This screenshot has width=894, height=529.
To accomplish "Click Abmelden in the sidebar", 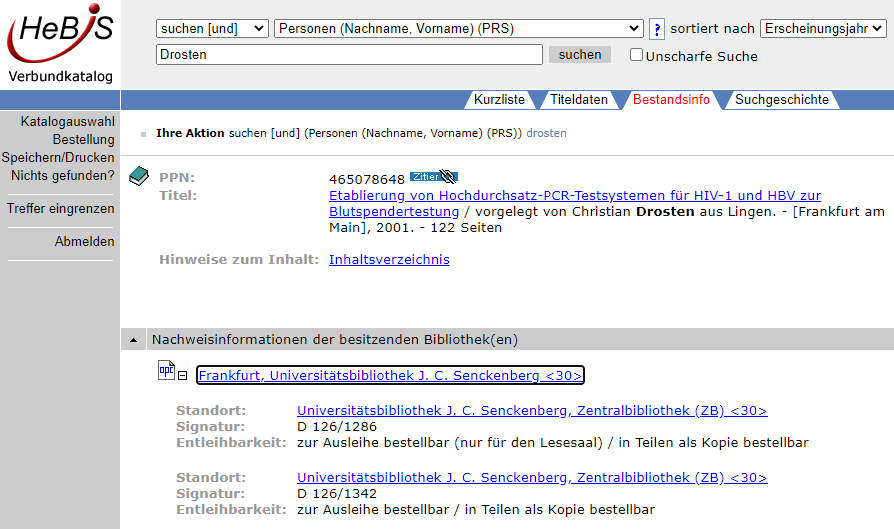I will click(x=84, y=242).
